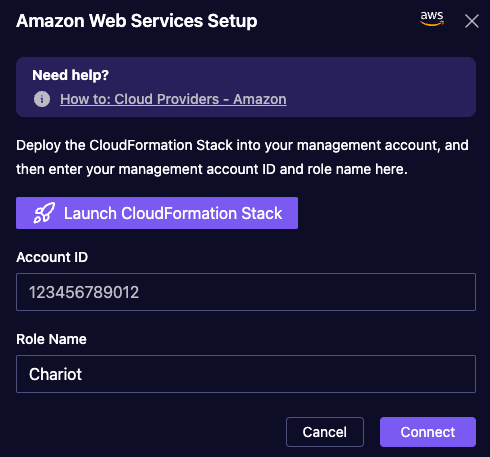This screenshot has height=457, width=490.
Task: Click the rocket icon on Launch button
Action: (x=44, y=213)
